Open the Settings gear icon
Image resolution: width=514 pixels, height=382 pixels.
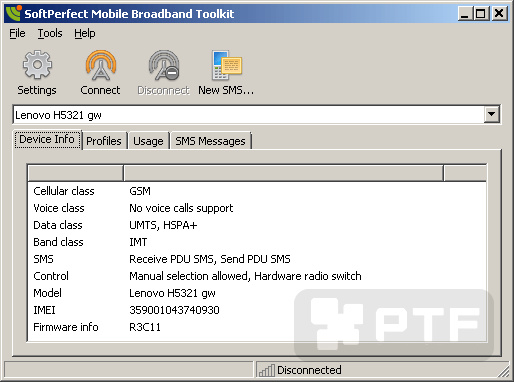(x=37, y=65)
